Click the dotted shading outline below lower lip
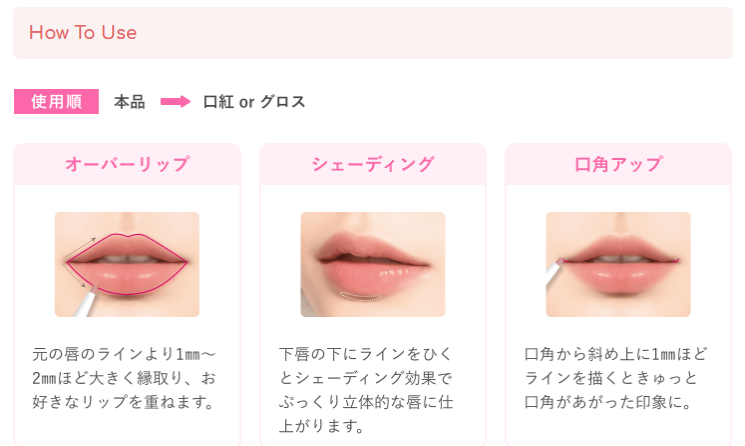Image resolution: width=745 pixels, height=446 pixels. 361,296
